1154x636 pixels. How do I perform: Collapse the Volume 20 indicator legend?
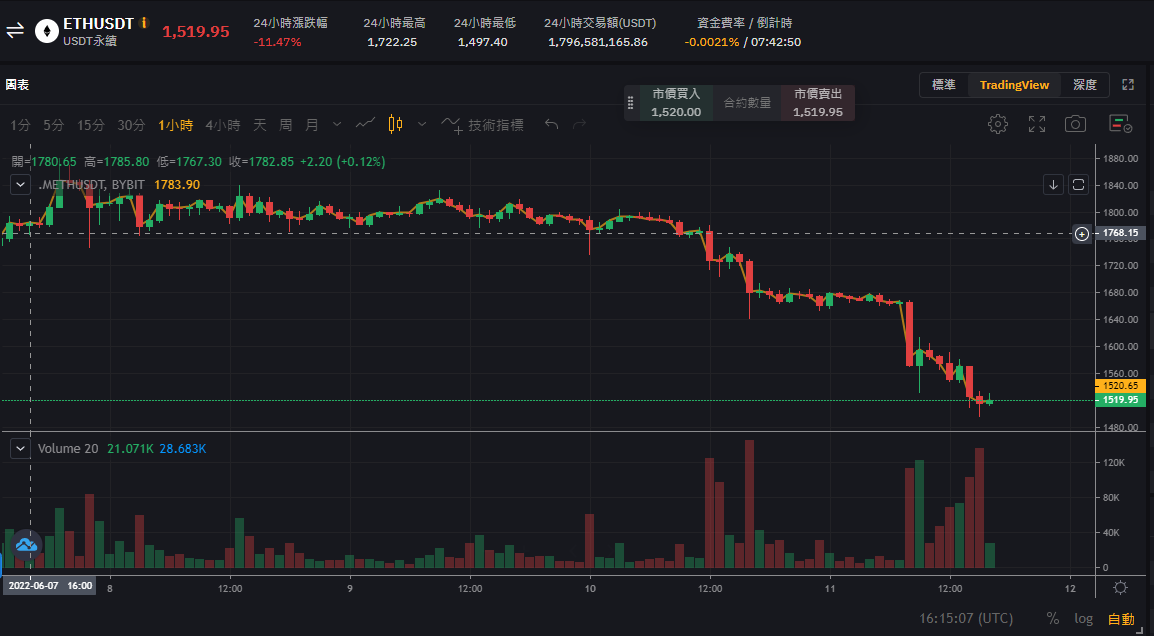[21, 448]
